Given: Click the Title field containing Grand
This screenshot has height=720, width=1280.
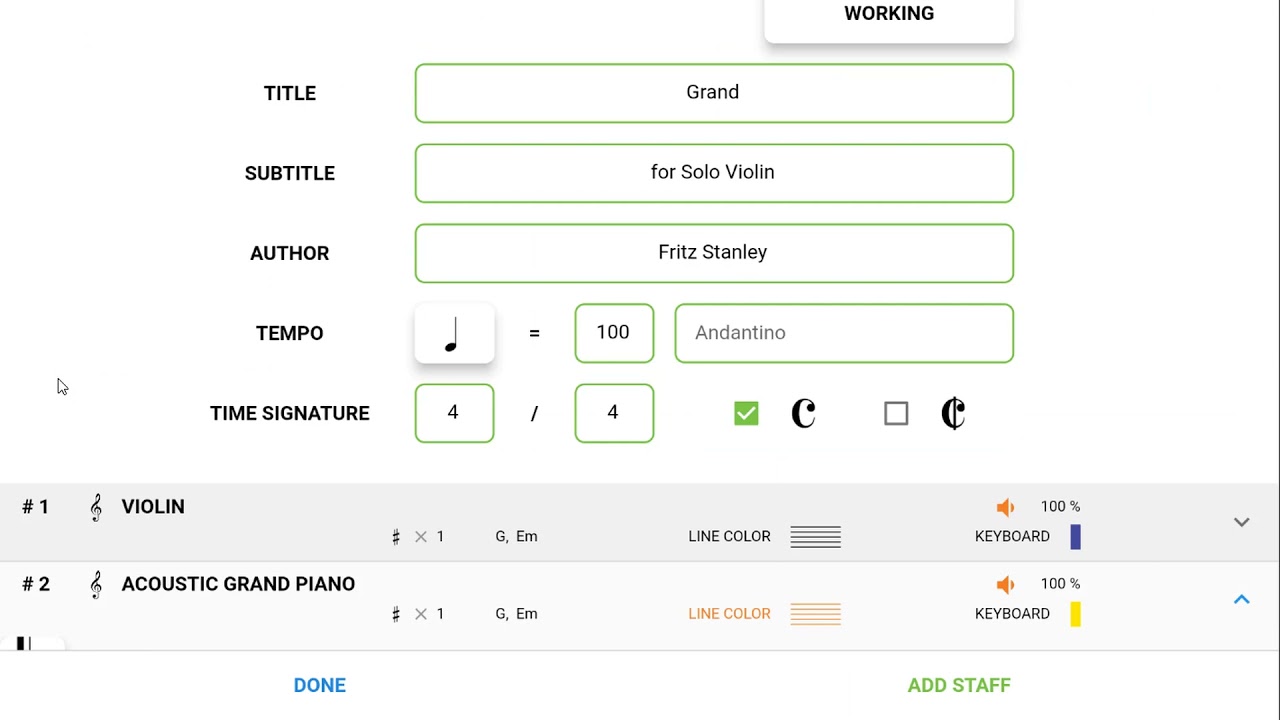Looking at the screenshot, I should tap(714, 93).
